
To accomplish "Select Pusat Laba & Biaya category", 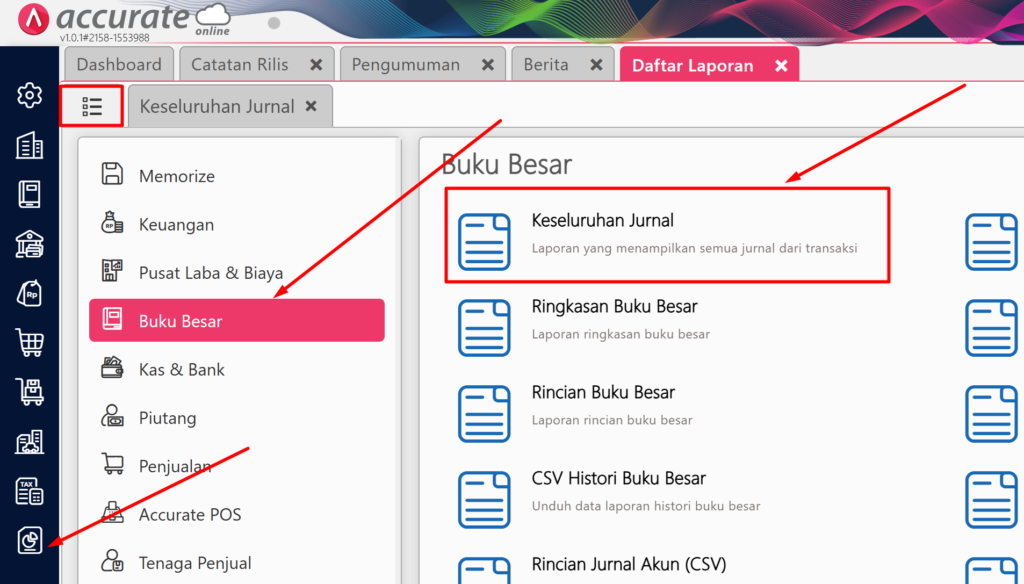I will pos(237,272).
